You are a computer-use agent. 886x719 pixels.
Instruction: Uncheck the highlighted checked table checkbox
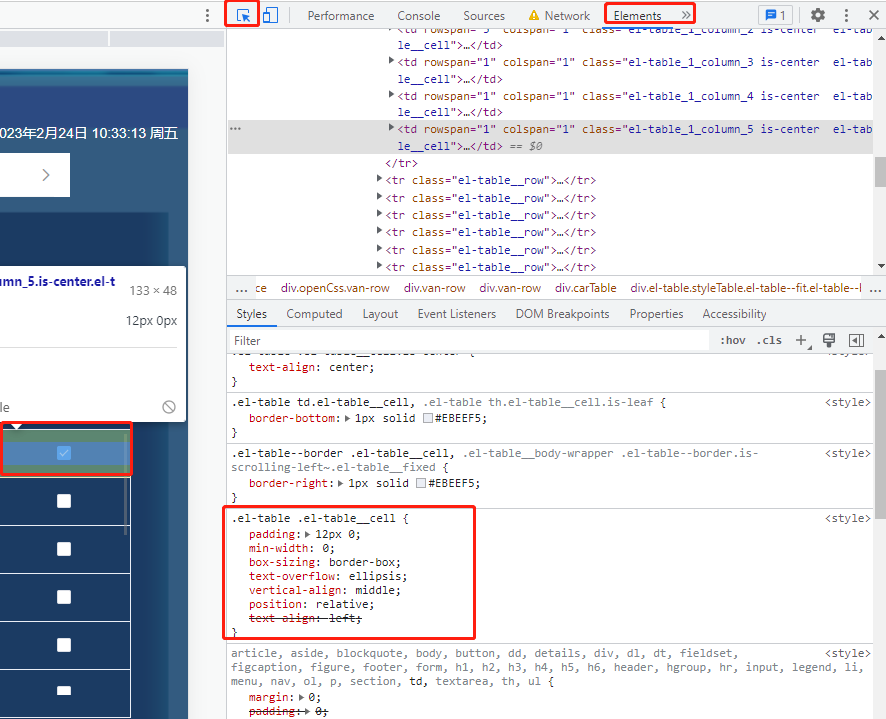[64, 453]
